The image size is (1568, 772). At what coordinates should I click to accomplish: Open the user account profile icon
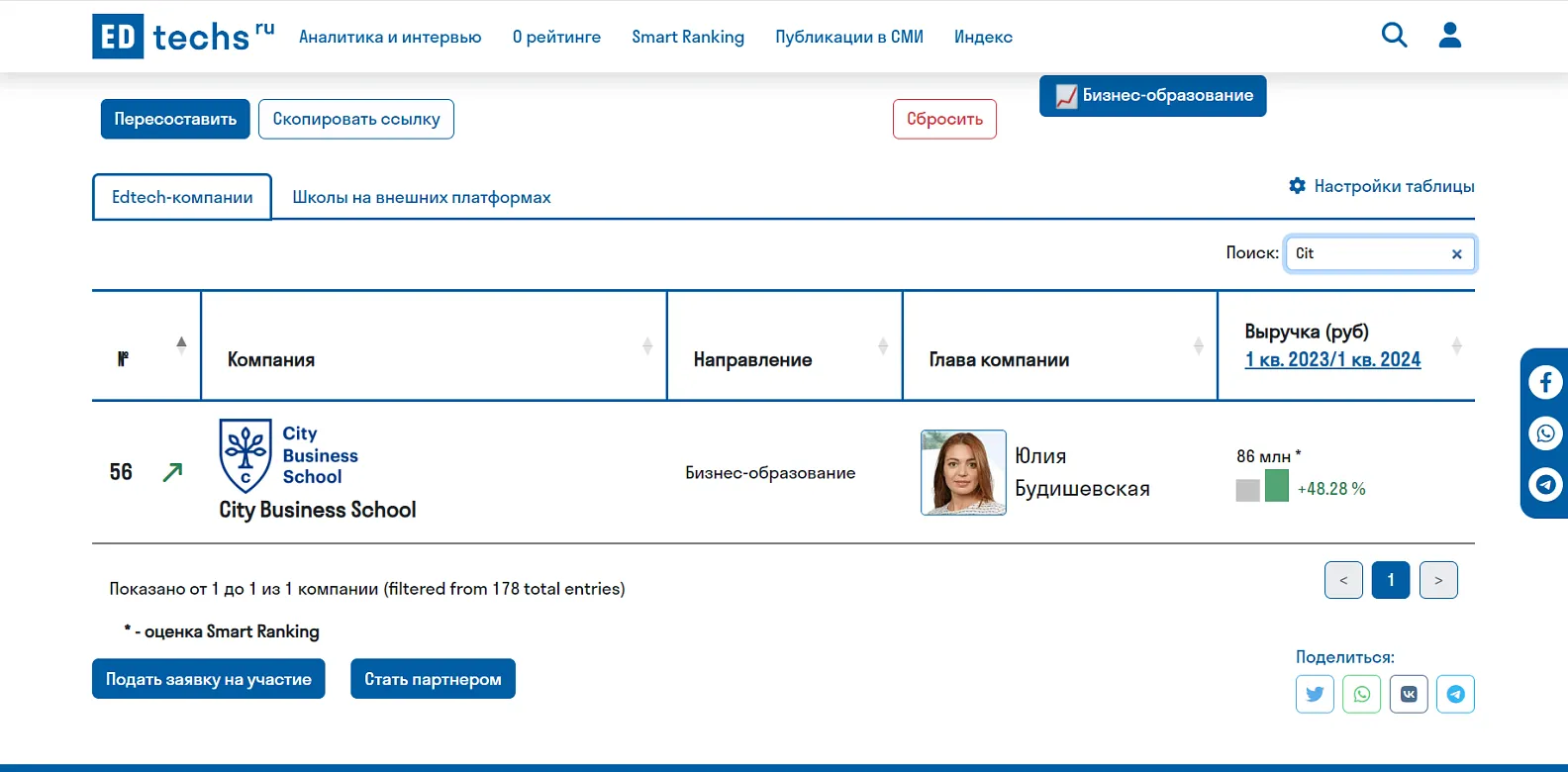point(1449,36)
